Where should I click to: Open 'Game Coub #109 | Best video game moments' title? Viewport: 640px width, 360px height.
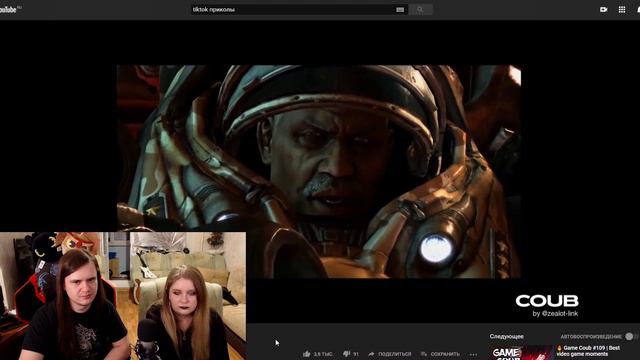588,351
